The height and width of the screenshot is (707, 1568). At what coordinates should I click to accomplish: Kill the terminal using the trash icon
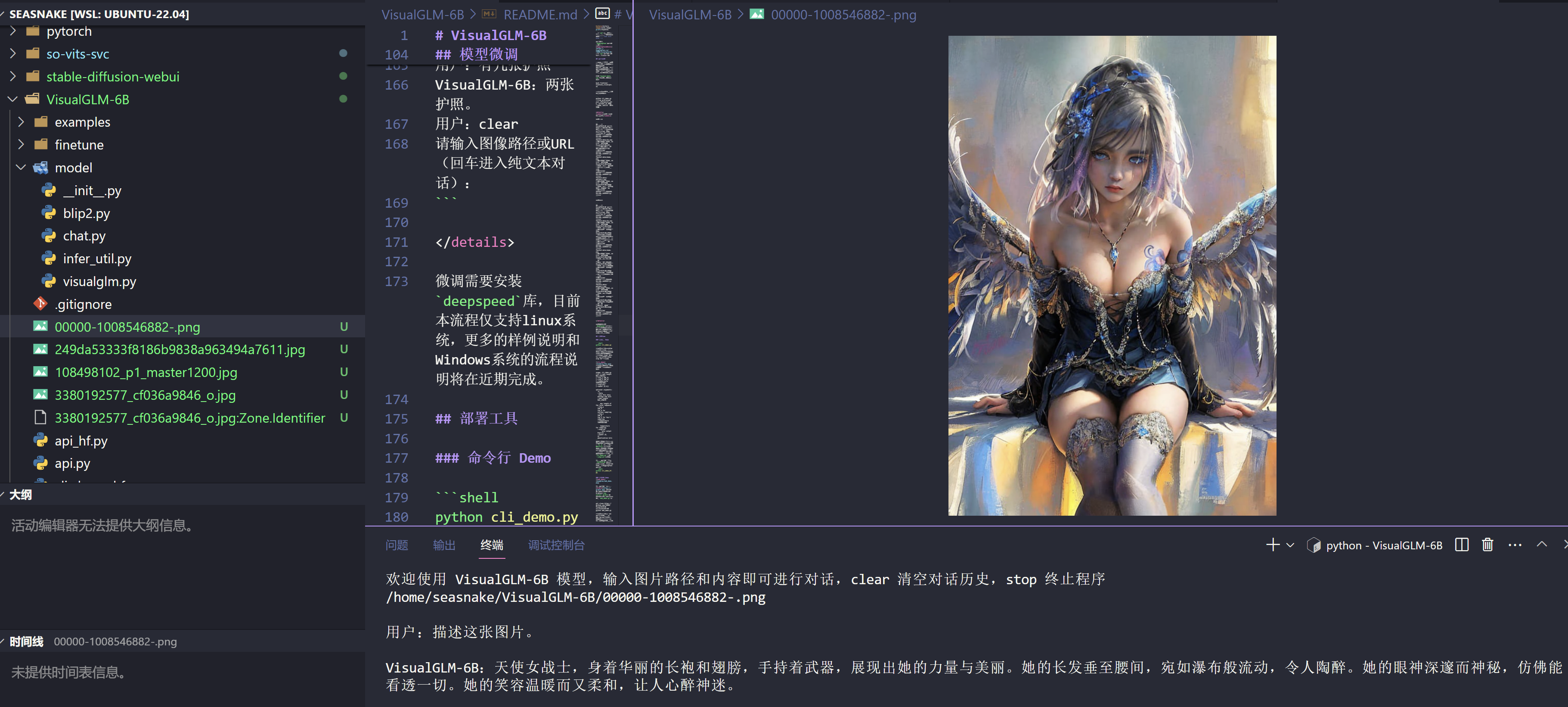(x=1487, y=545)
